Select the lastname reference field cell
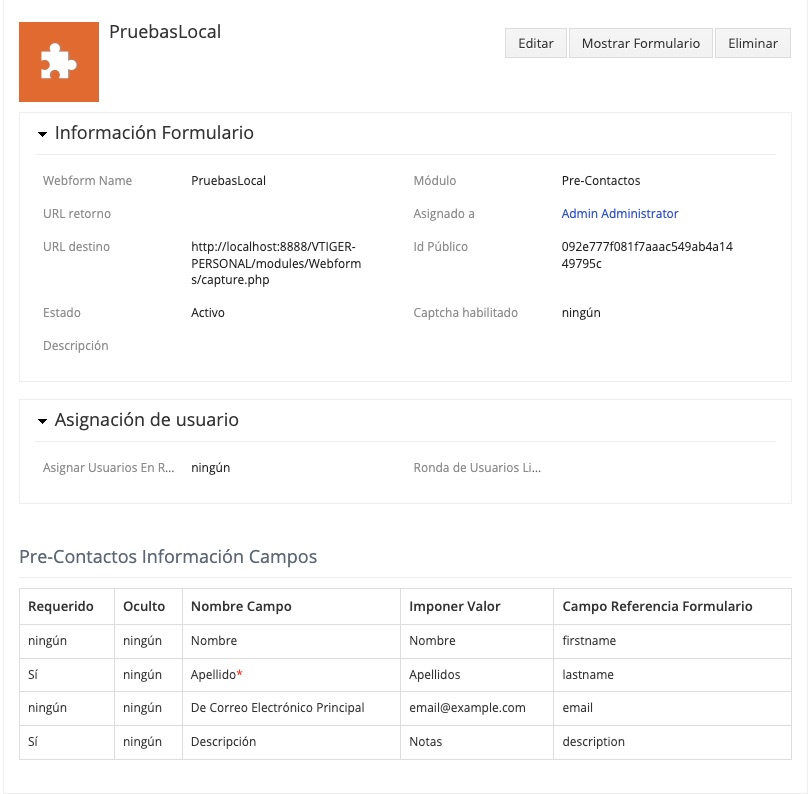The image size is (810, 794). point(588,675)
